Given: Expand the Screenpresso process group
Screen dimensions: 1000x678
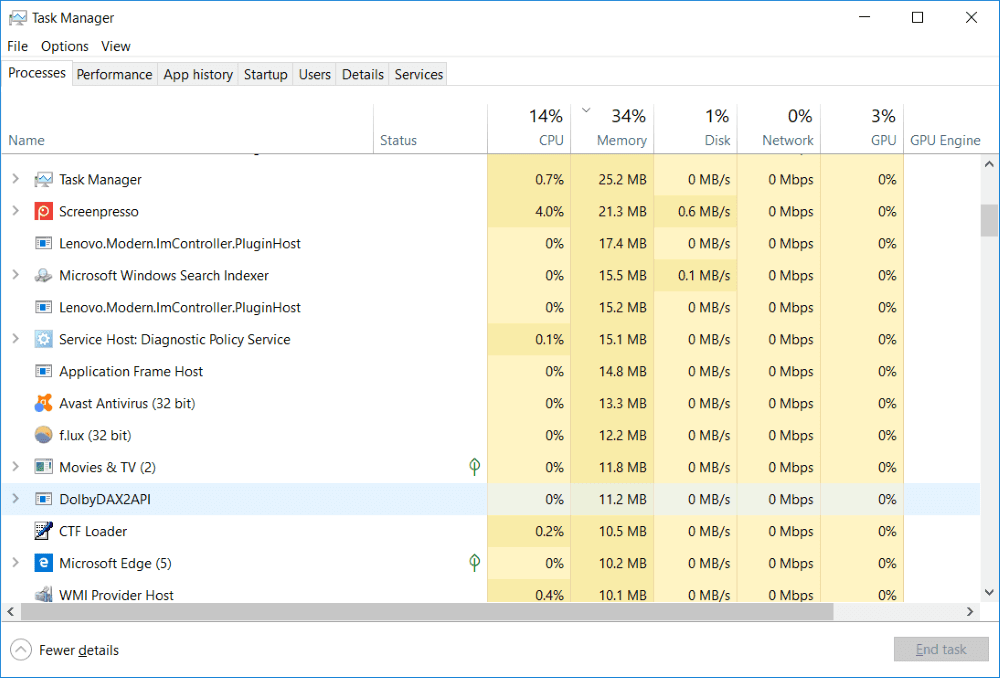Looking at the screenshot, I should pos(16,211).
